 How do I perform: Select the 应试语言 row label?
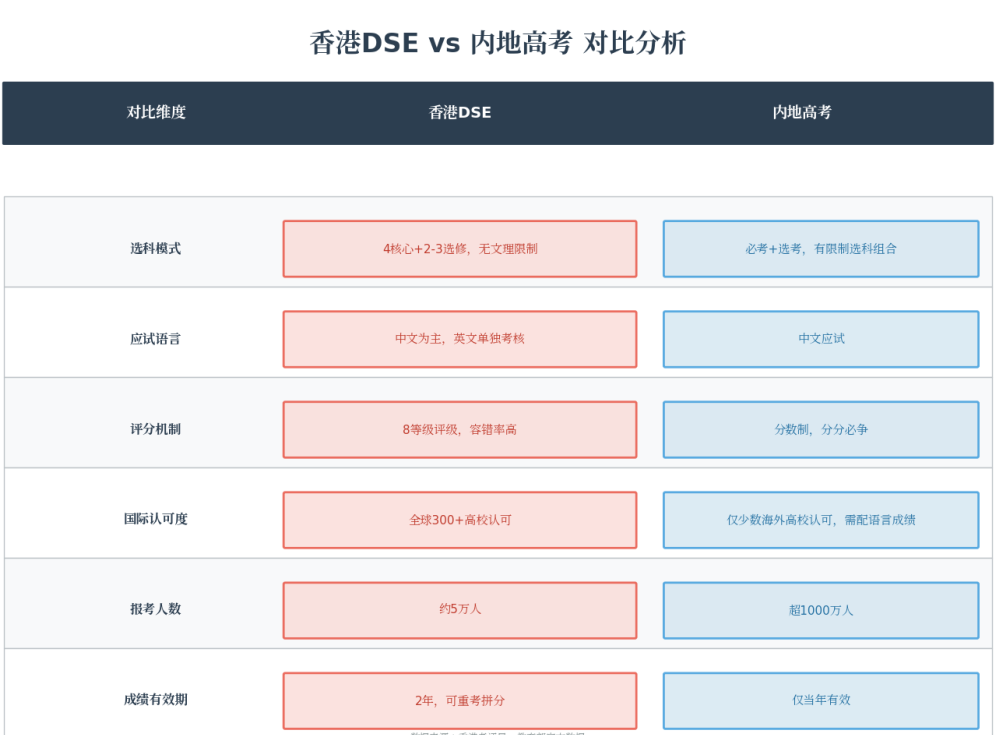coord(156,339)
